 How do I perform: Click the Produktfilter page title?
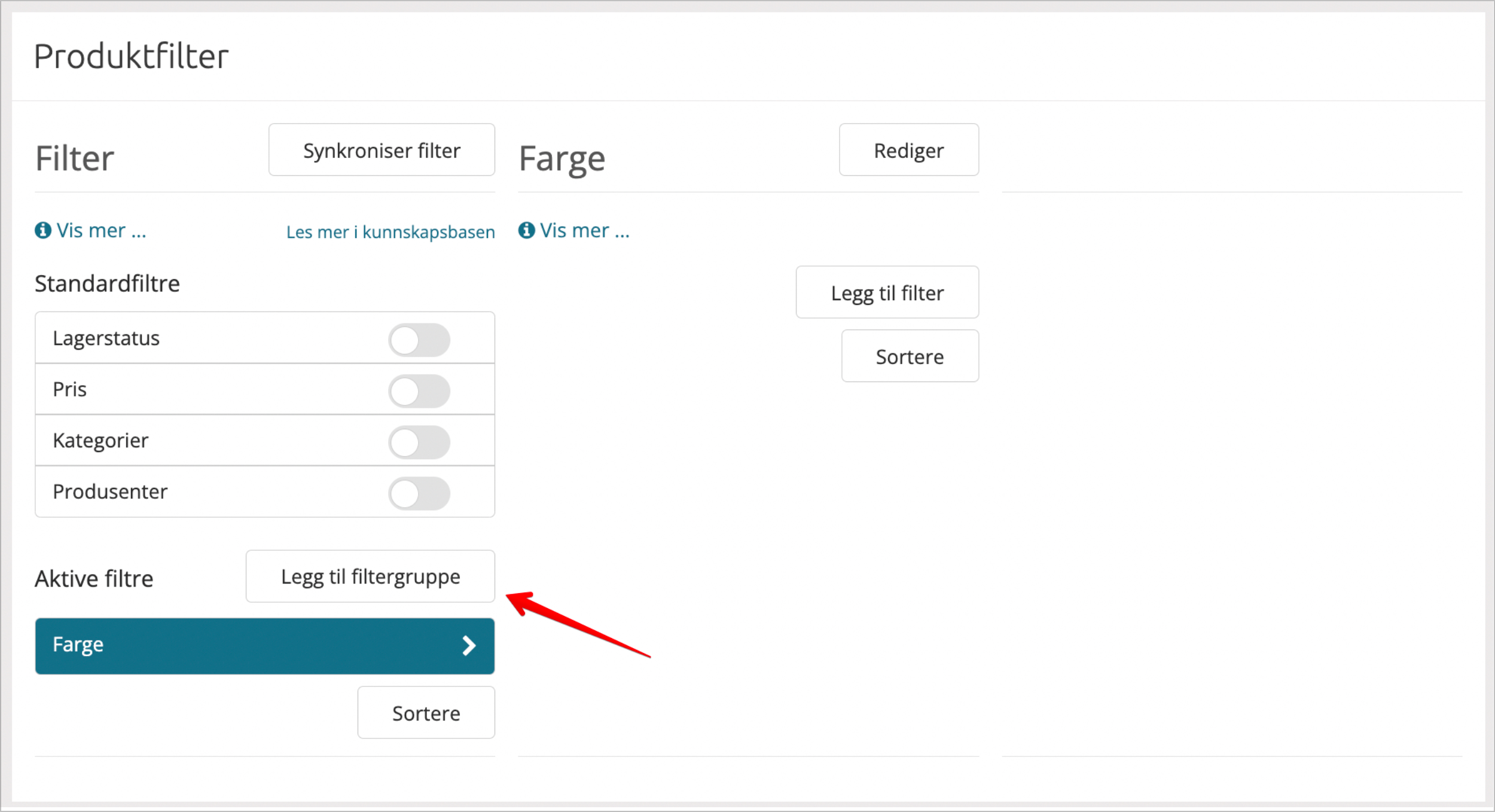click(x=131, y=56)
